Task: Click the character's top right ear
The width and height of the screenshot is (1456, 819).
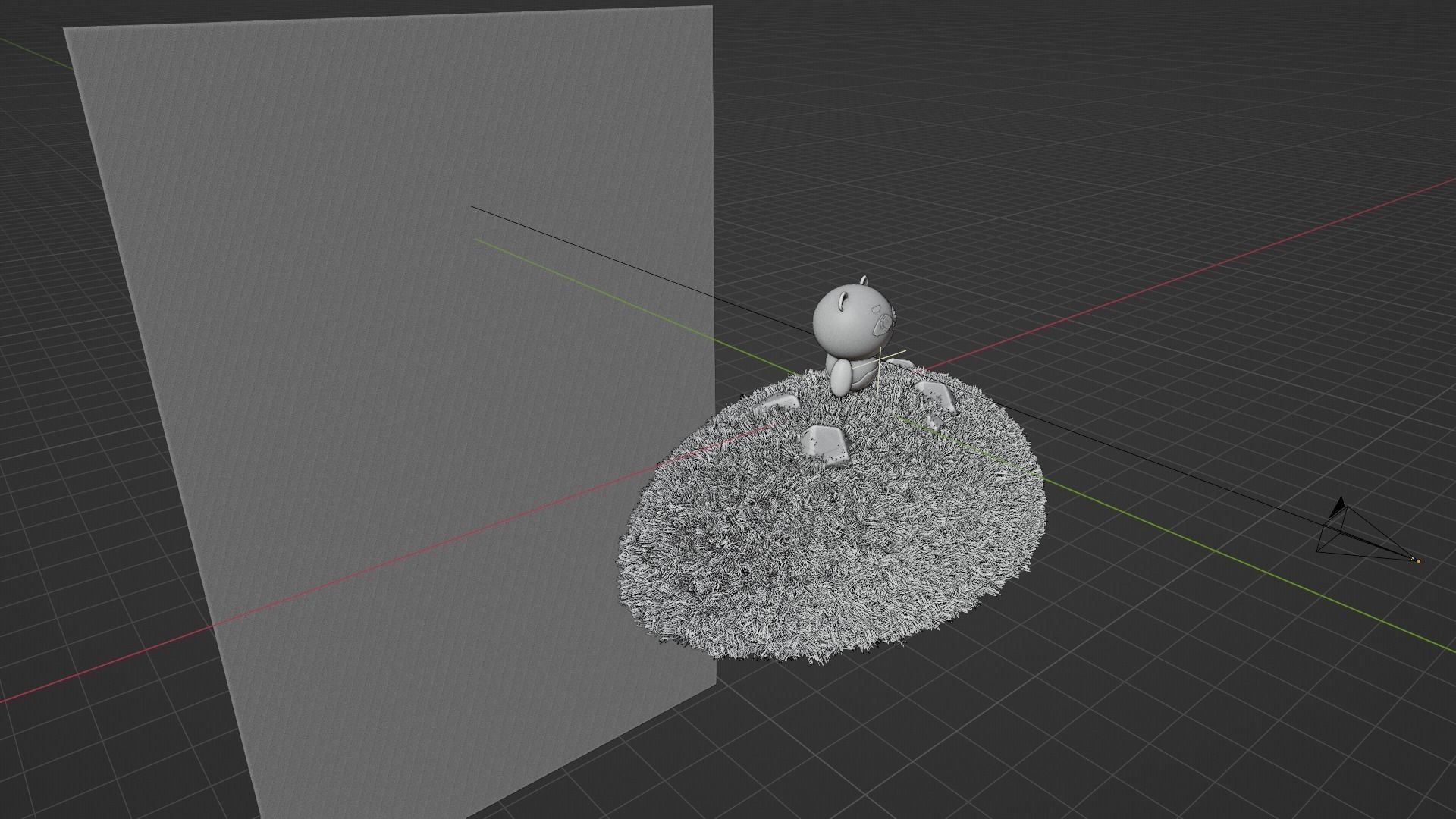Action: [x=864, y=281]
